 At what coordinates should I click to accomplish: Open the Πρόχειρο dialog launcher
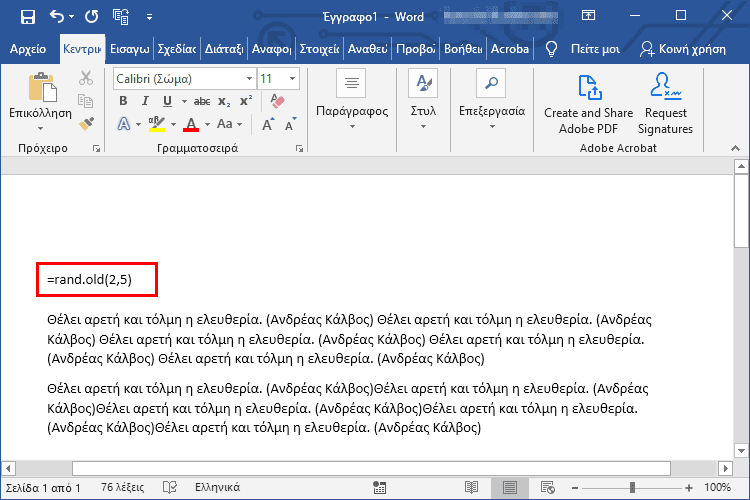(x=96, y=149)
